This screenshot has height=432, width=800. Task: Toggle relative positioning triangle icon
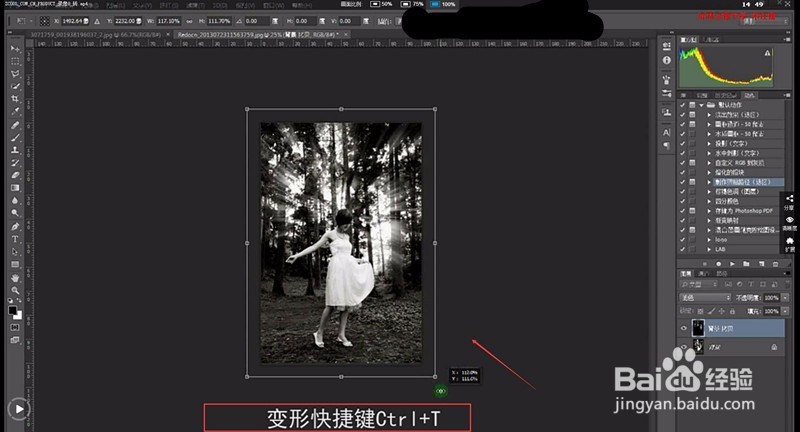[97, 21]
